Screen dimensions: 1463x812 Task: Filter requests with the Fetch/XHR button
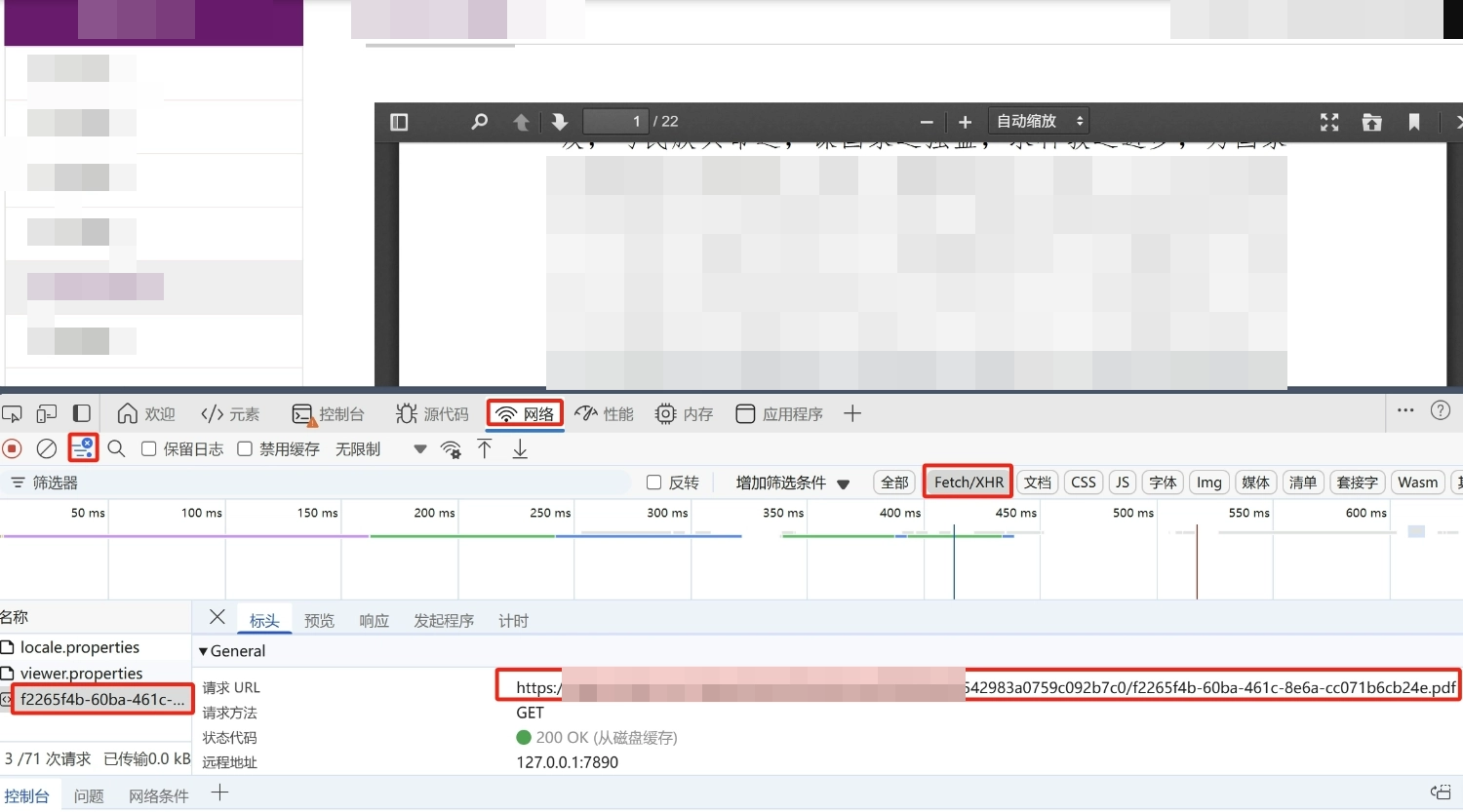[967, 481]
